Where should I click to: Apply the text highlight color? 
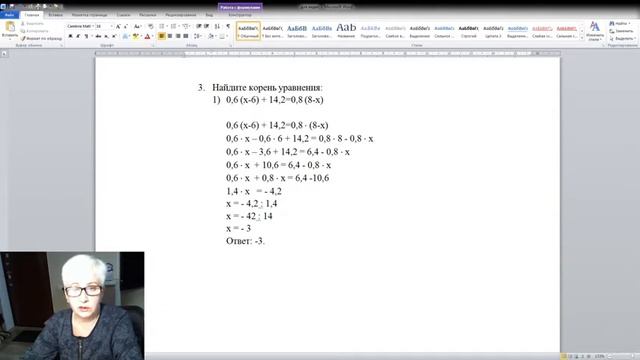pyautogui.click(x=136, y=36)
